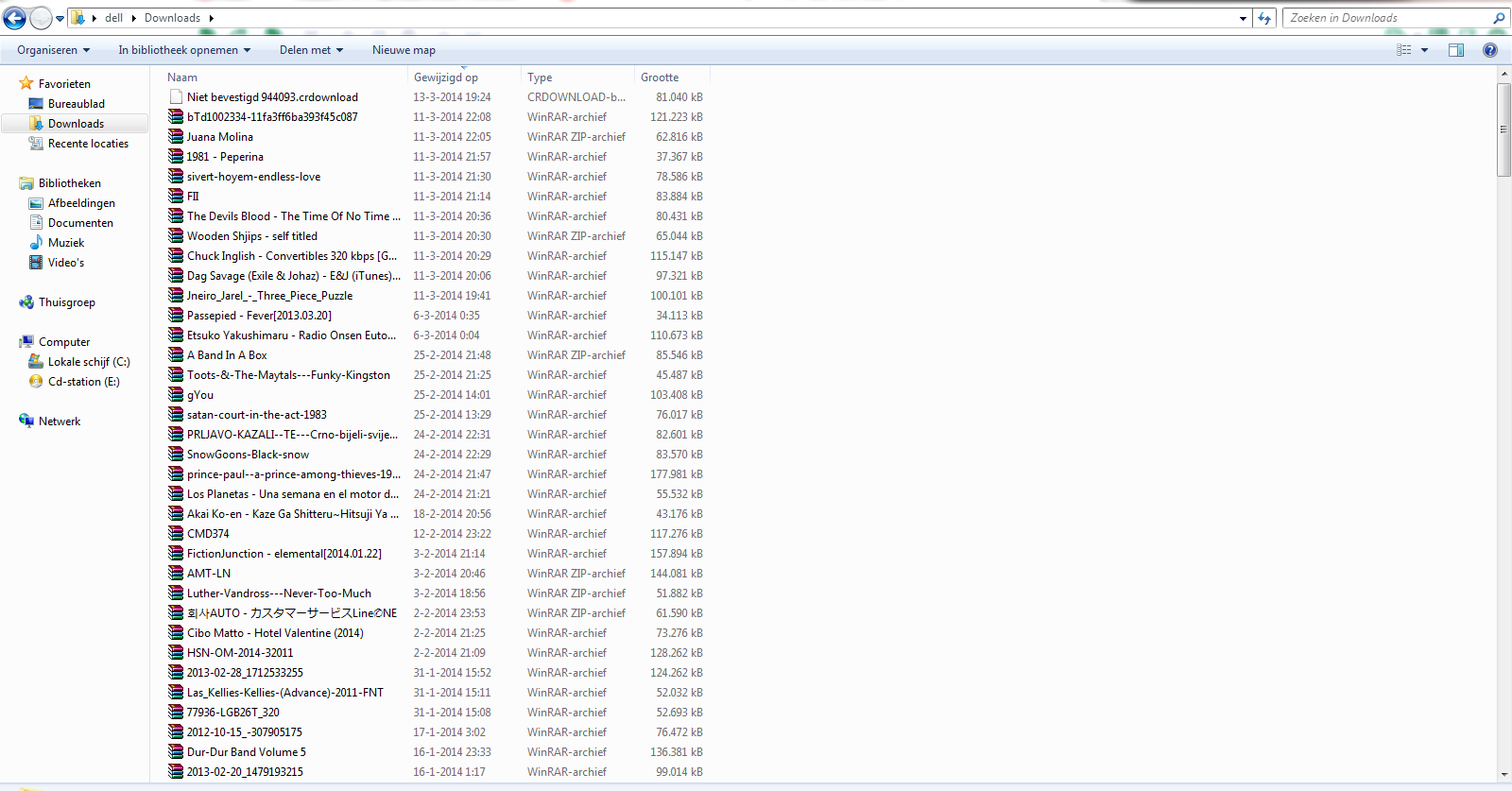
Task: Click 'Downloads' in the address breadcrumb
Action: click(172, 18)
